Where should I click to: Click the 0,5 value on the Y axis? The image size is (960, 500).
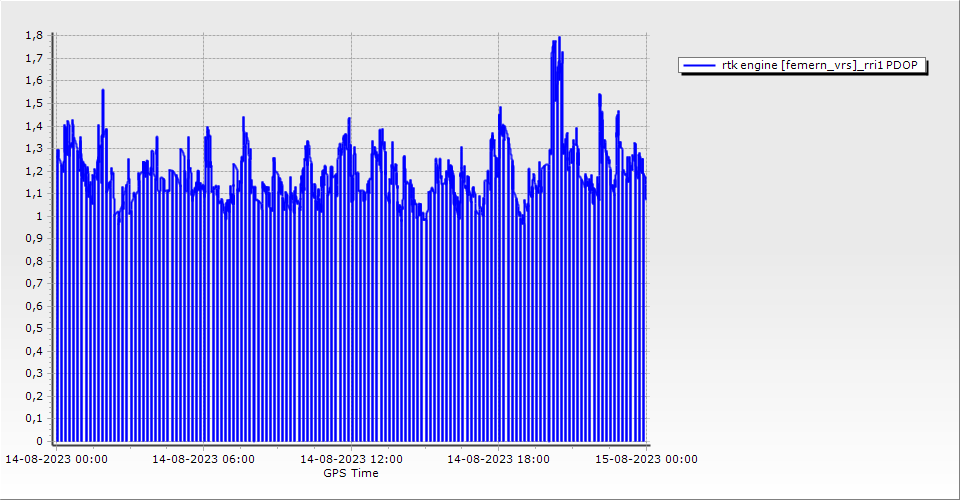34,329
